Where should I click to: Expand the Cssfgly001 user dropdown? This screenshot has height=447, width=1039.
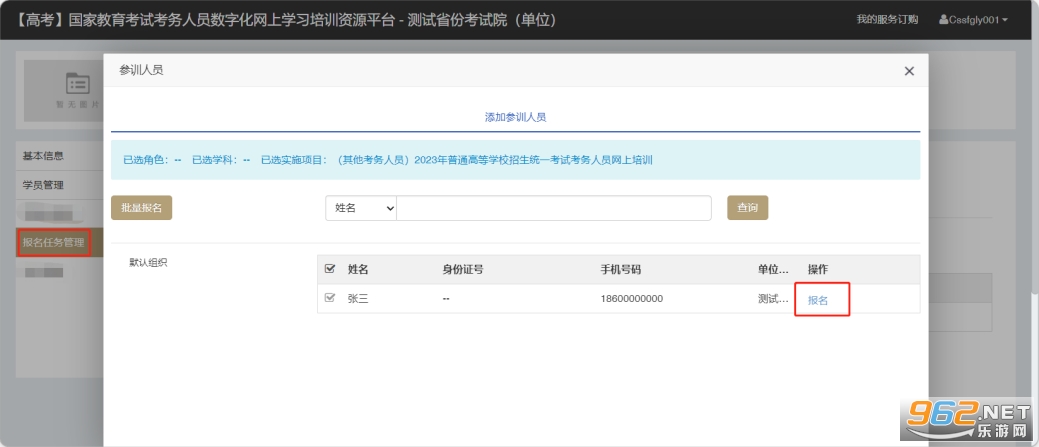click(x=973, y=20)
